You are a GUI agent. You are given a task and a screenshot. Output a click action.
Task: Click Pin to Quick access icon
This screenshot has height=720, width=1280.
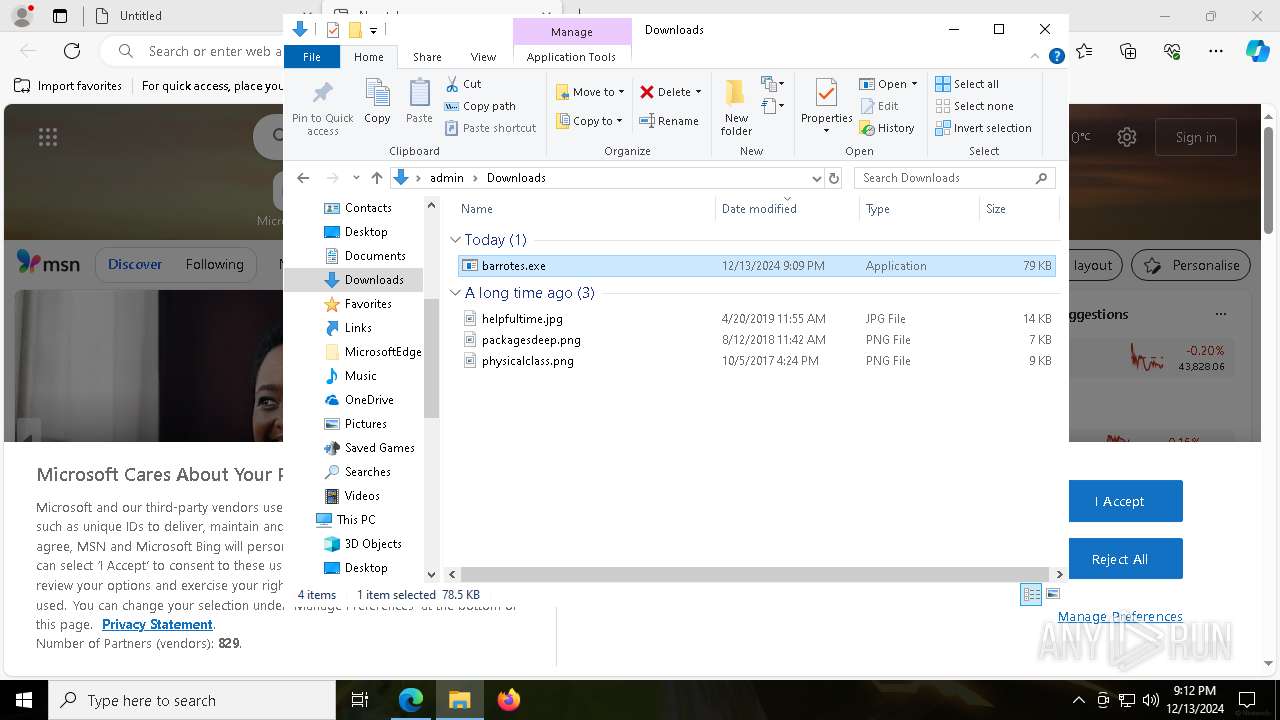[x=322, y=109]
